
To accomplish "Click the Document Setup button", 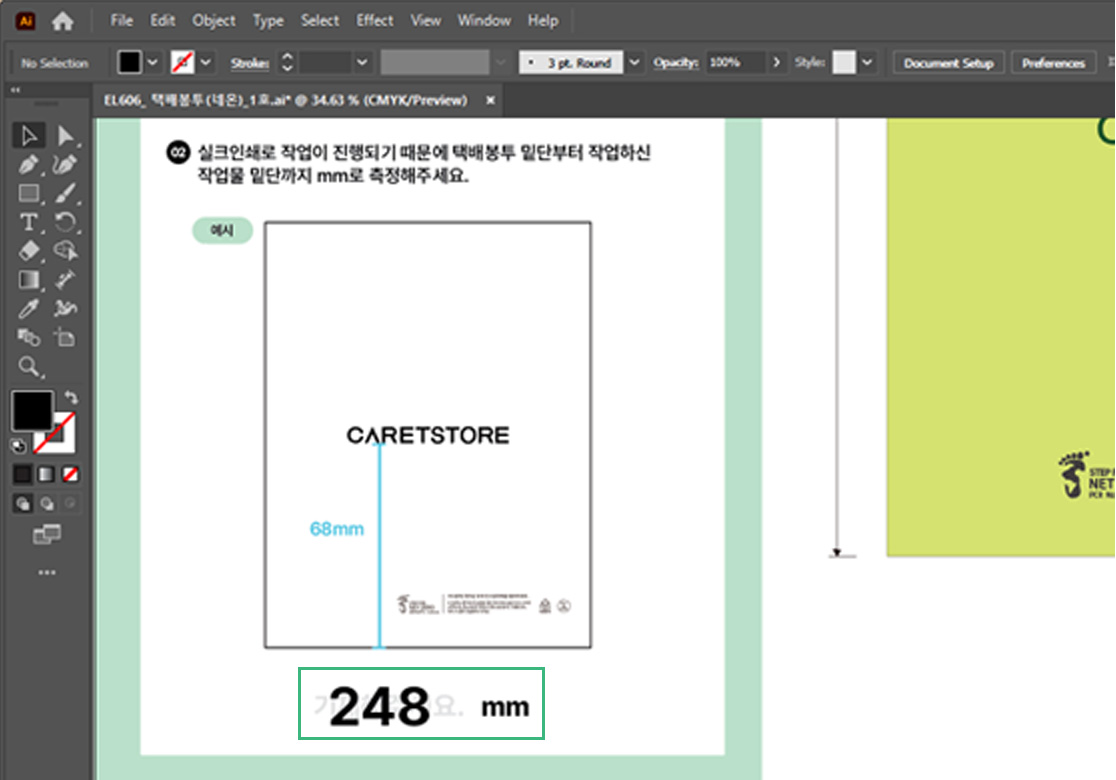I will [x=948, y=63].
